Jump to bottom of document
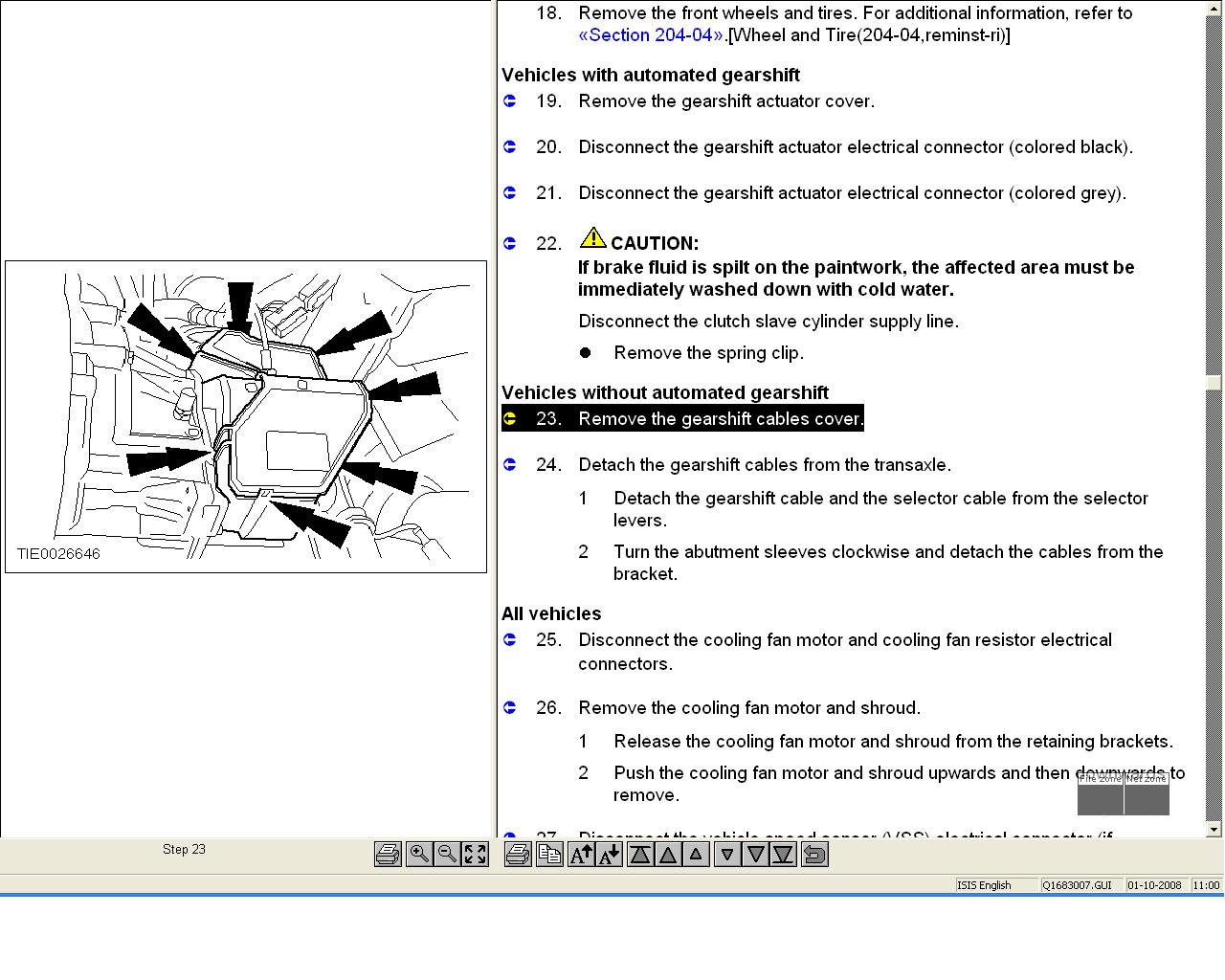This screenshot has height=980, width=1225. pyautogui.click(x=783, y=854)
